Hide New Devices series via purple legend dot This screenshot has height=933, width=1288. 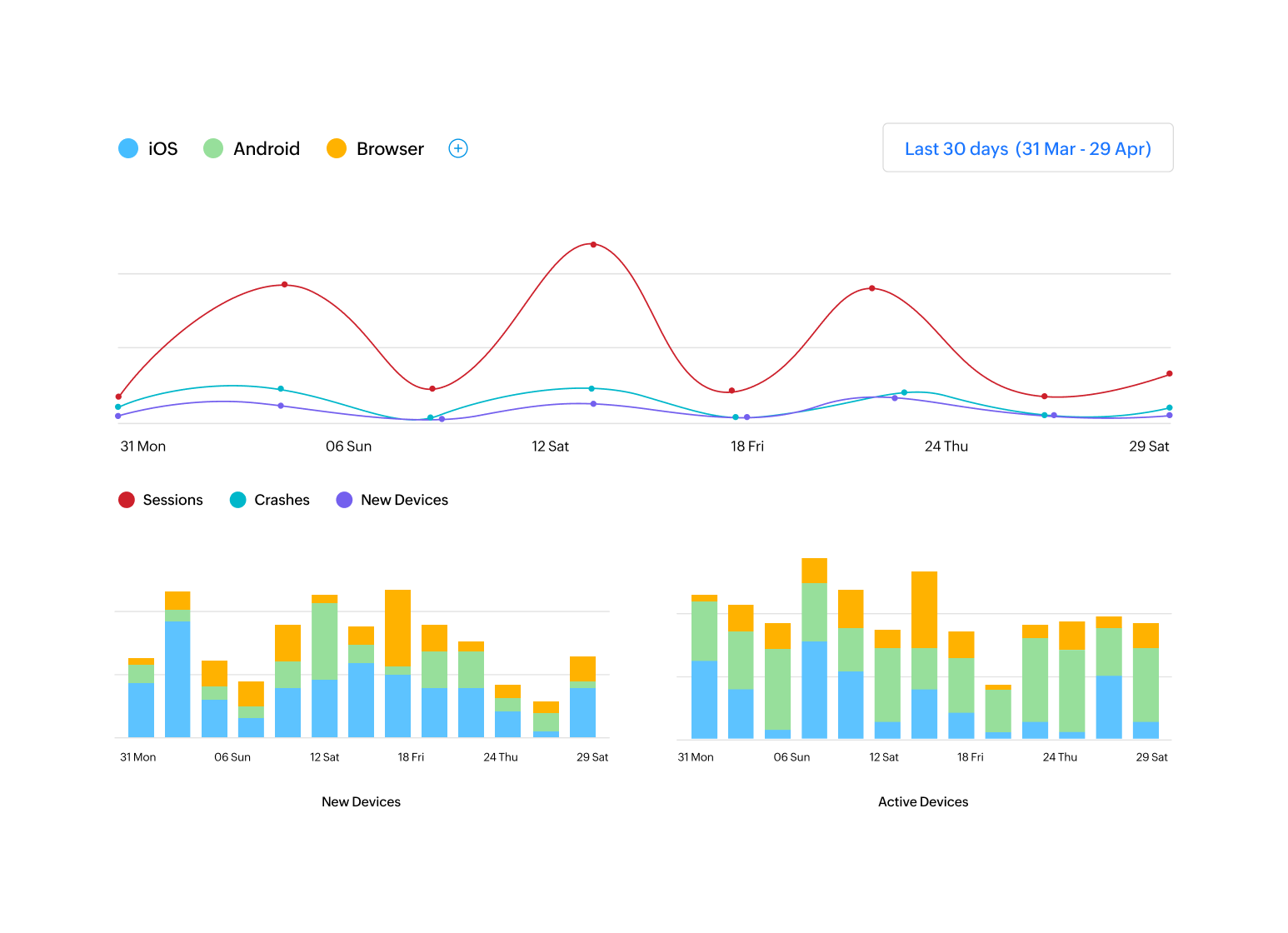pos(344,500)
